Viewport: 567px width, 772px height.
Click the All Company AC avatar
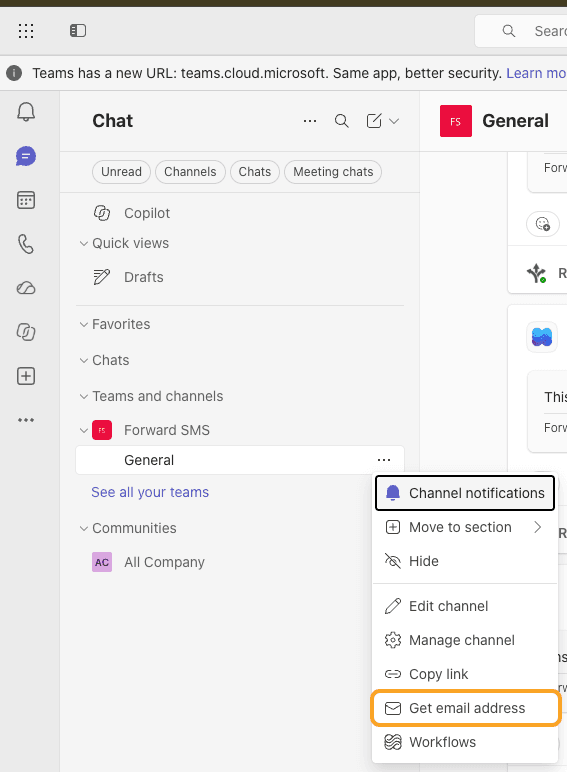(x=102, y=562)
